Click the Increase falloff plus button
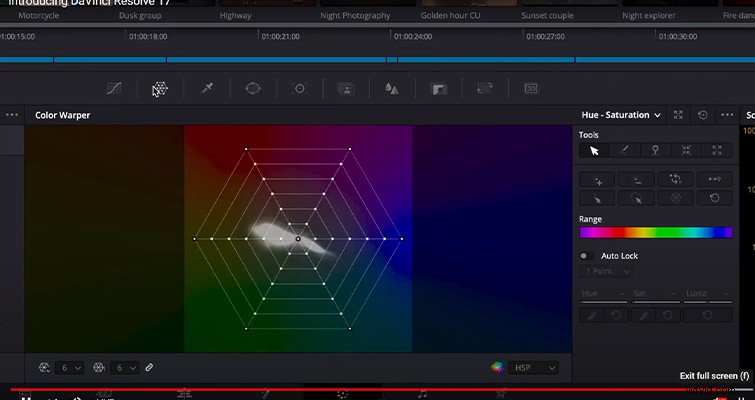 [597, 180]
